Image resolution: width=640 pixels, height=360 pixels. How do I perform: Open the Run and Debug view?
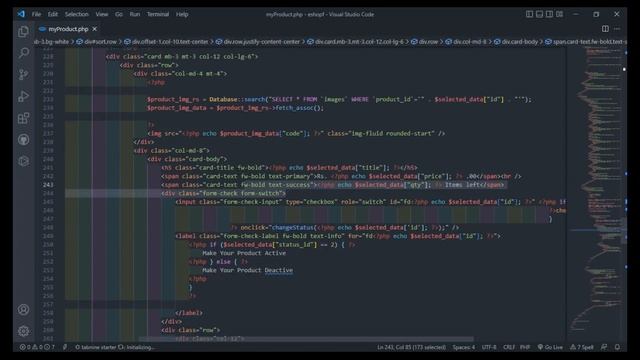point(23,96)
